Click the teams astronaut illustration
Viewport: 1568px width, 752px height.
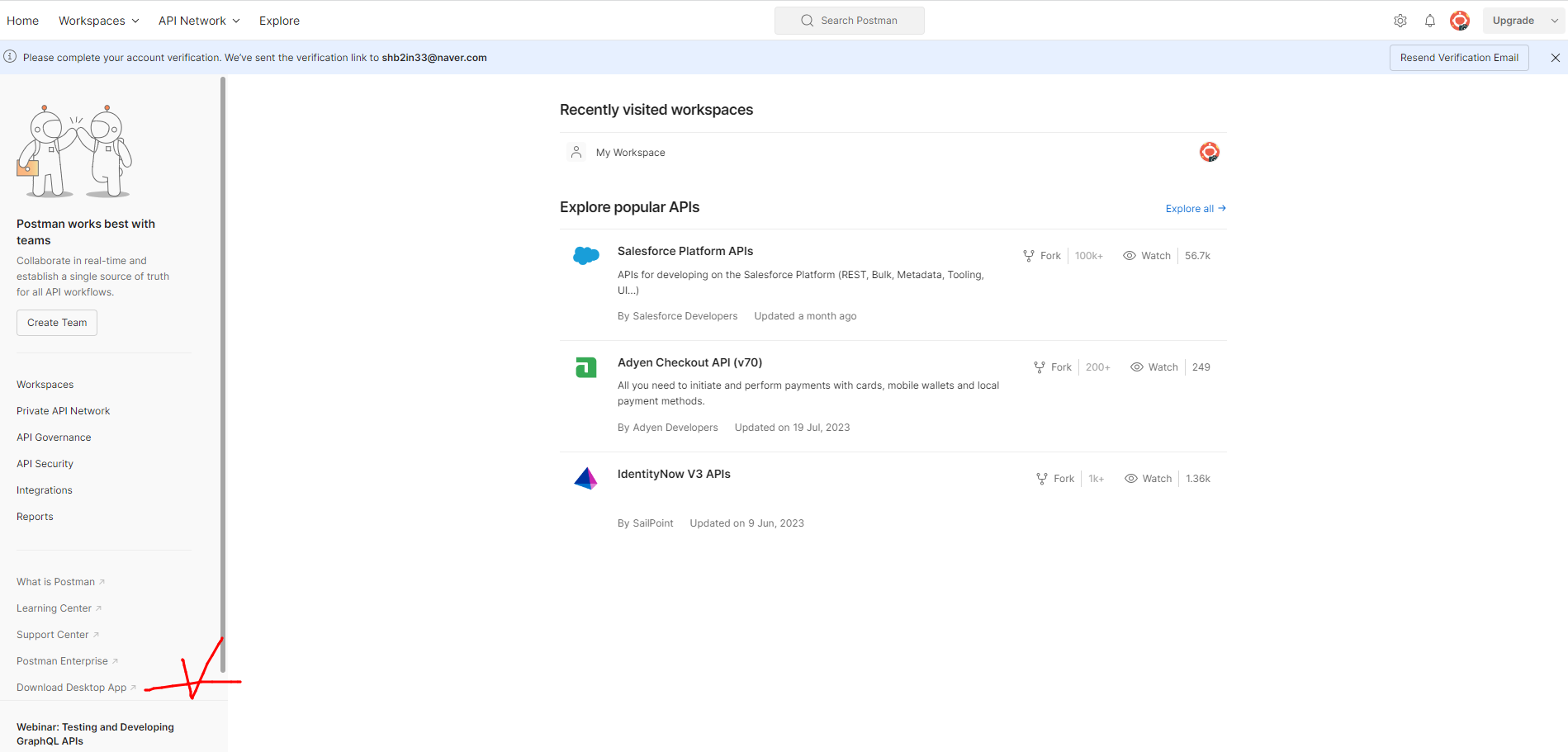pyautogui.click(x=74, y=151)
